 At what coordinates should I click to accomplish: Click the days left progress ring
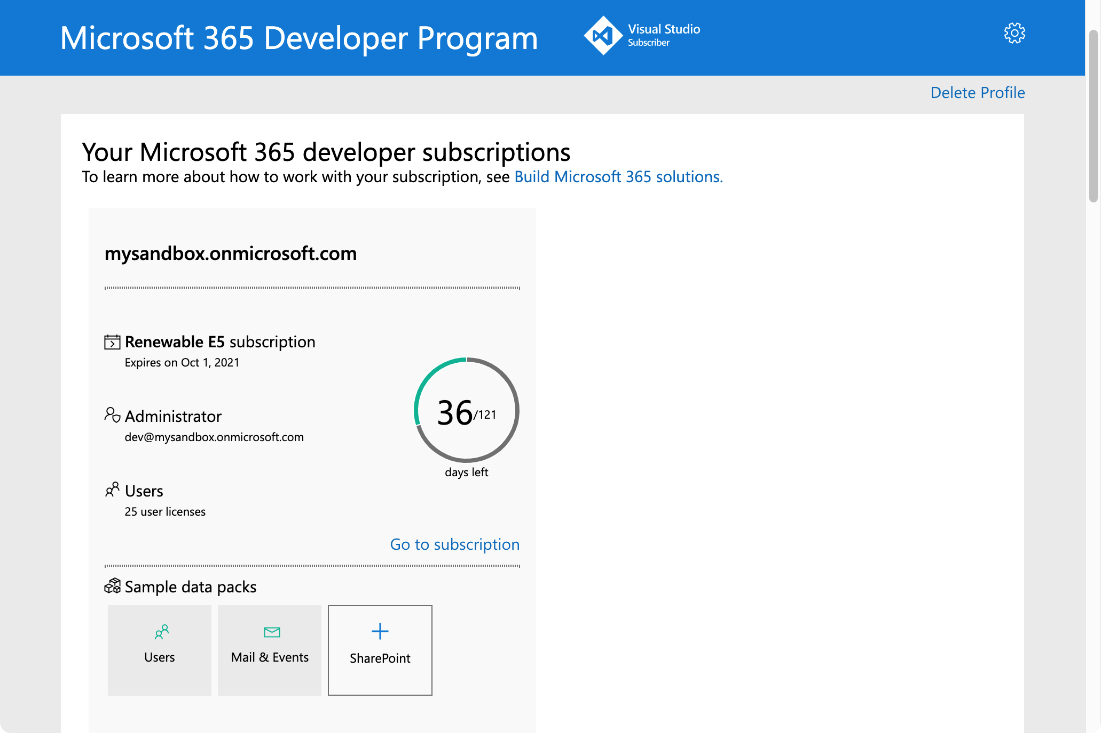click(466, 410)
